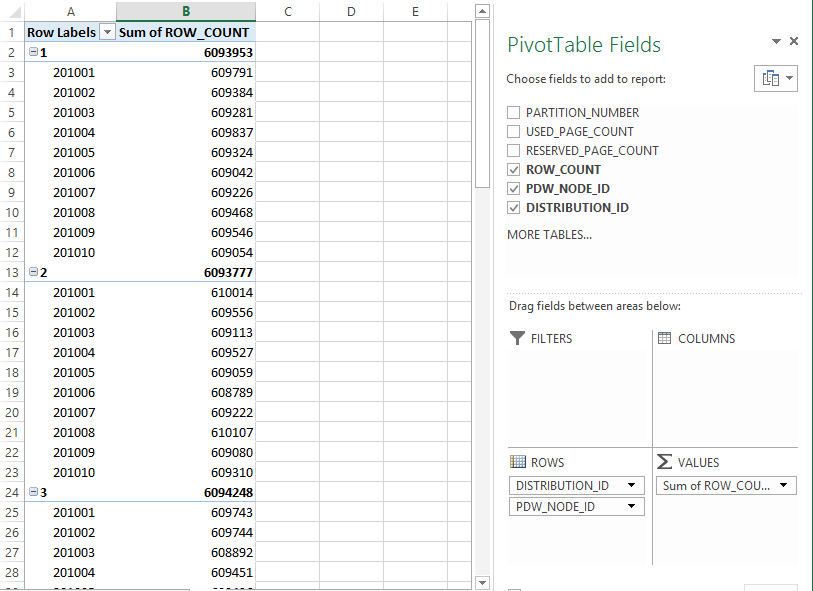The width and height of the screenshot is (813, 591).
Task: Collapse distribution group 2
Action: (x=33, y=272)
